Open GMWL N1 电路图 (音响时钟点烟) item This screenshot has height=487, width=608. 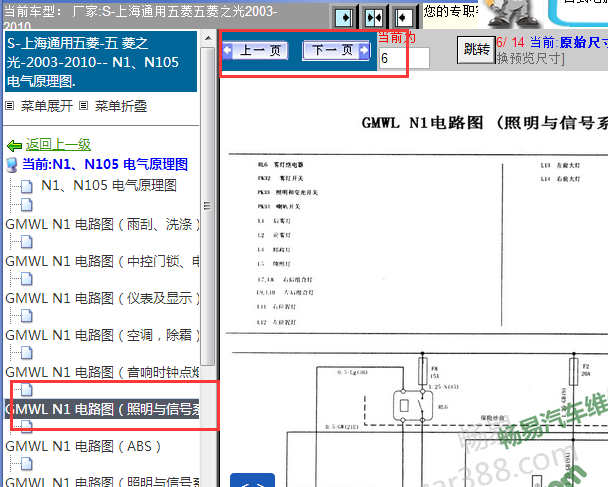tap(102, 372)
